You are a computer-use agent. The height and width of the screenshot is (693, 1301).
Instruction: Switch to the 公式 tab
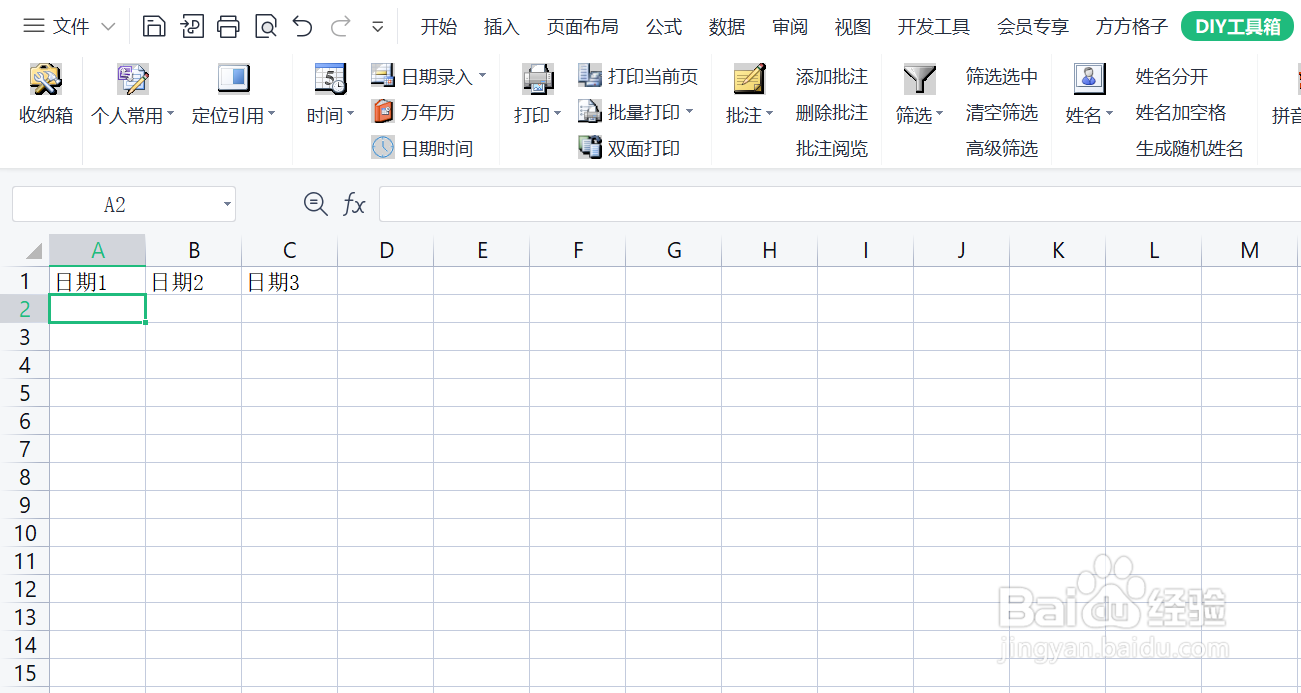coord(664,27)
